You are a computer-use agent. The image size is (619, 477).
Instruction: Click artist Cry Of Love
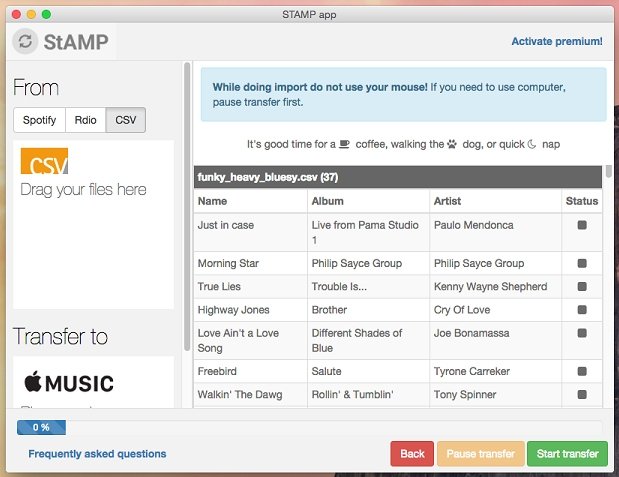tap(462, 310)
